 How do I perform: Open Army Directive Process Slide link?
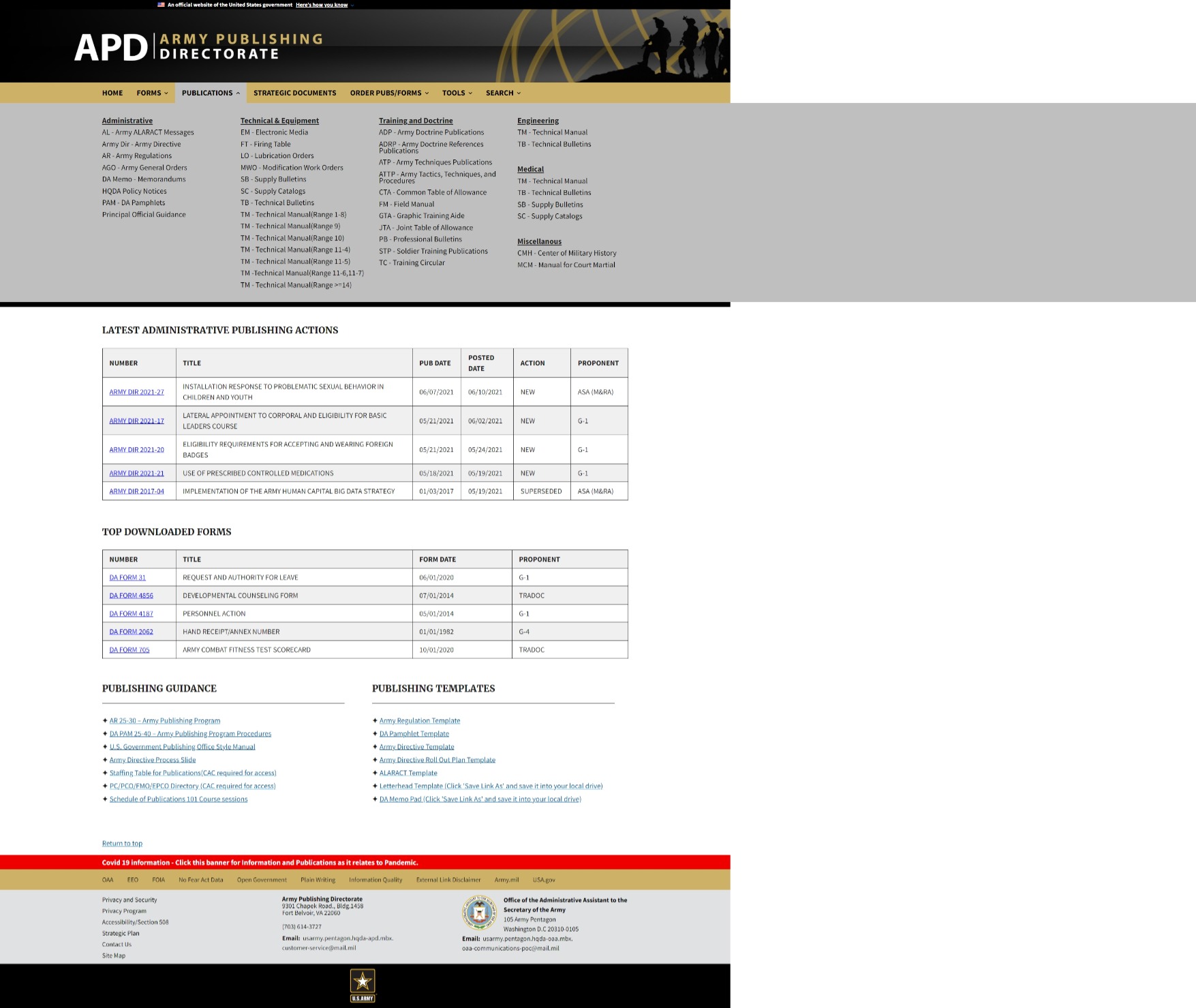[153, 760]
